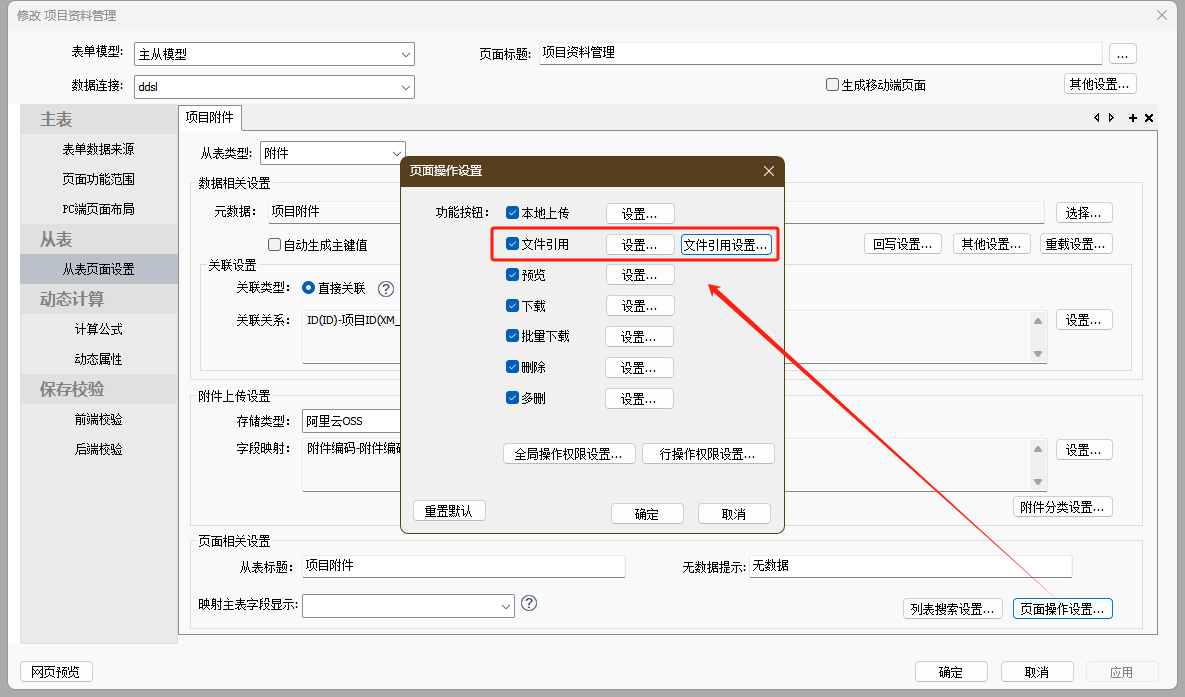
Task: Click the 关联关系 scrollbar down arrow
Action: [x=1038, y=354]
